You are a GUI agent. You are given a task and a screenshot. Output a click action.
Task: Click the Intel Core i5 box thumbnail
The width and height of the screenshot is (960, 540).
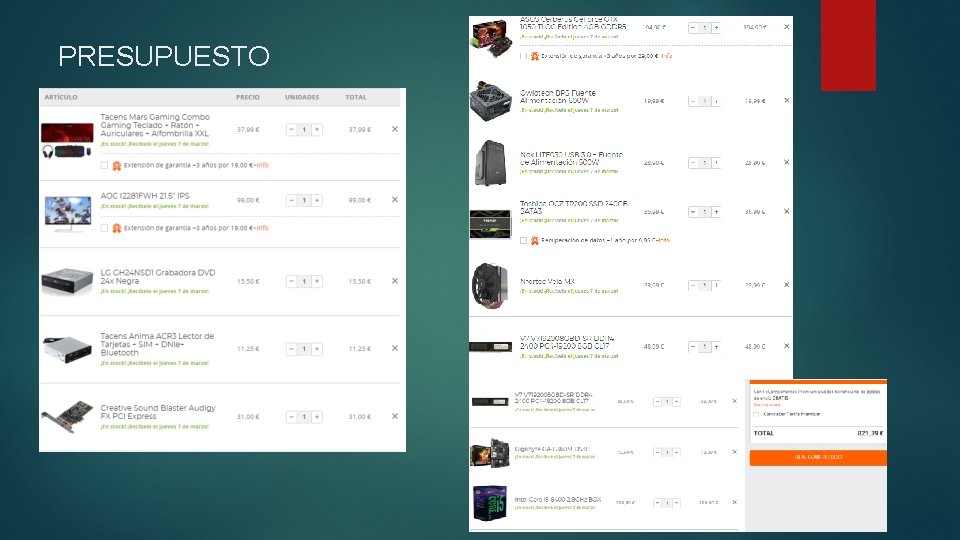click(490, 503)
